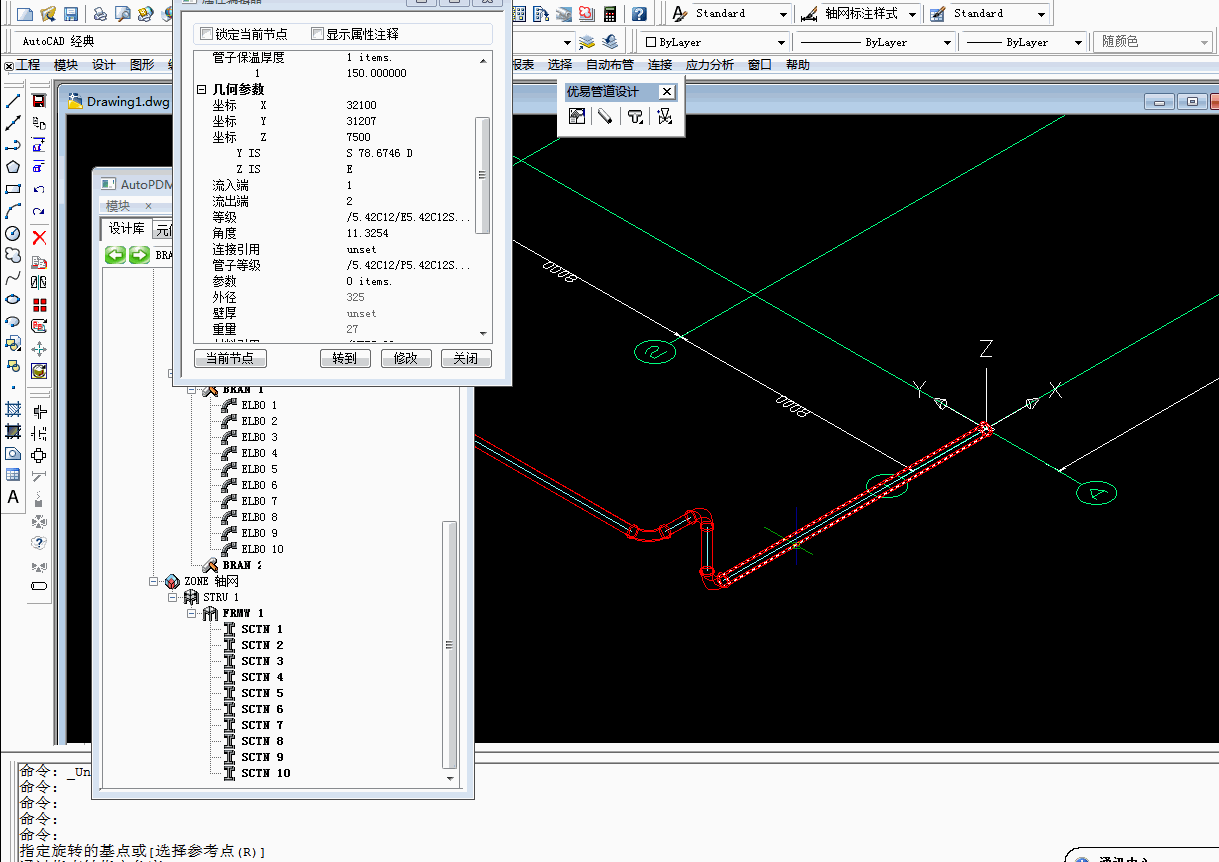This screenshot has height=862, width=1219.
Task: Click the New drawing icon
Action: 25,14
